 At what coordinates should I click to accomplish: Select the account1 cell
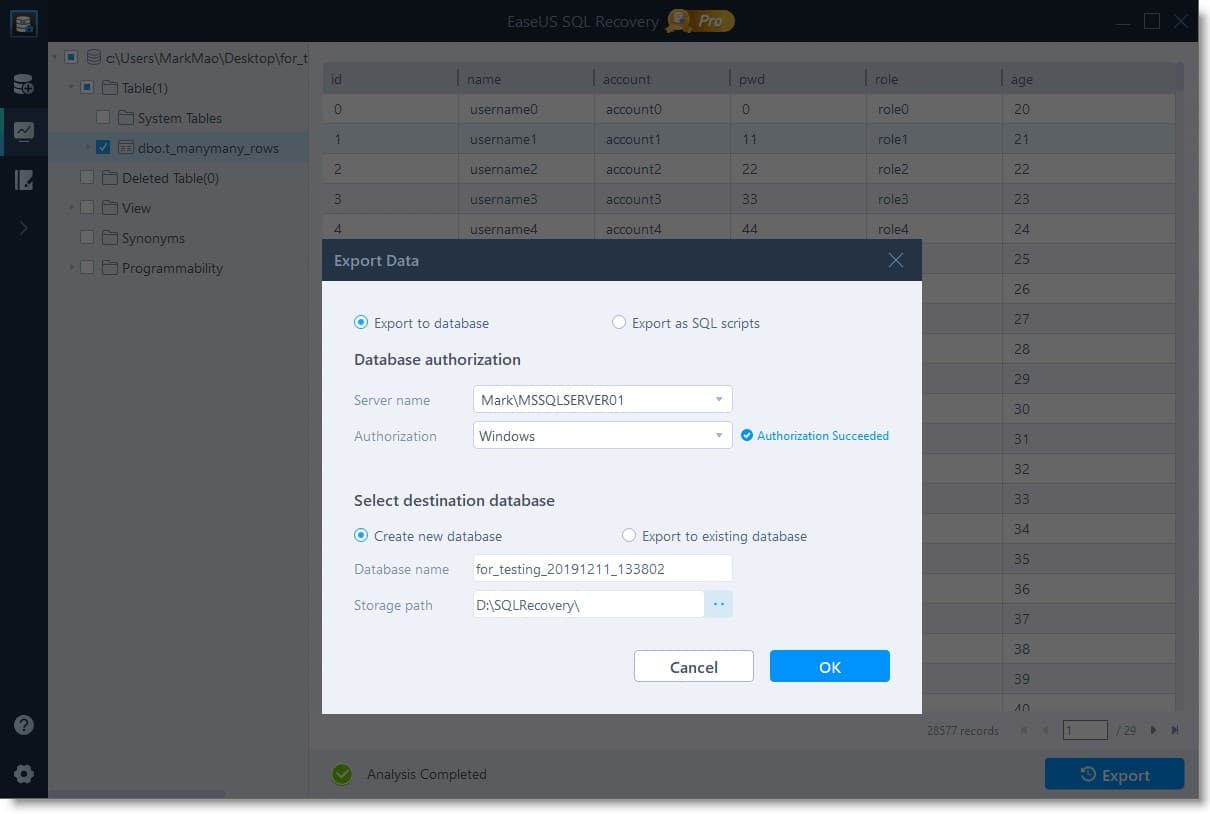[662, 139]
